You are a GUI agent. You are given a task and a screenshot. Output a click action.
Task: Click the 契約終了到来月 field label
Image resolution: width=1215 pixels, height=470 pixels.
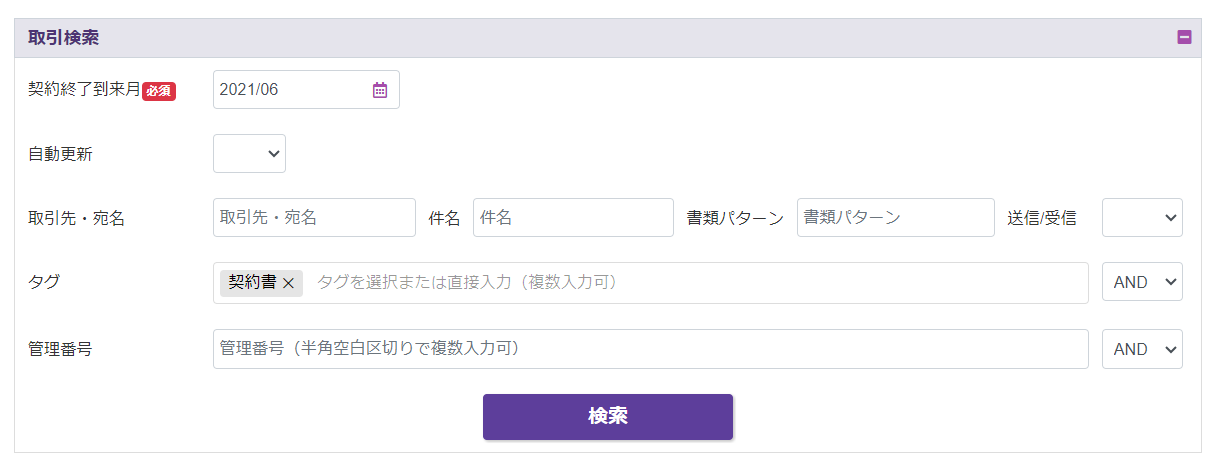coord(84,90)
